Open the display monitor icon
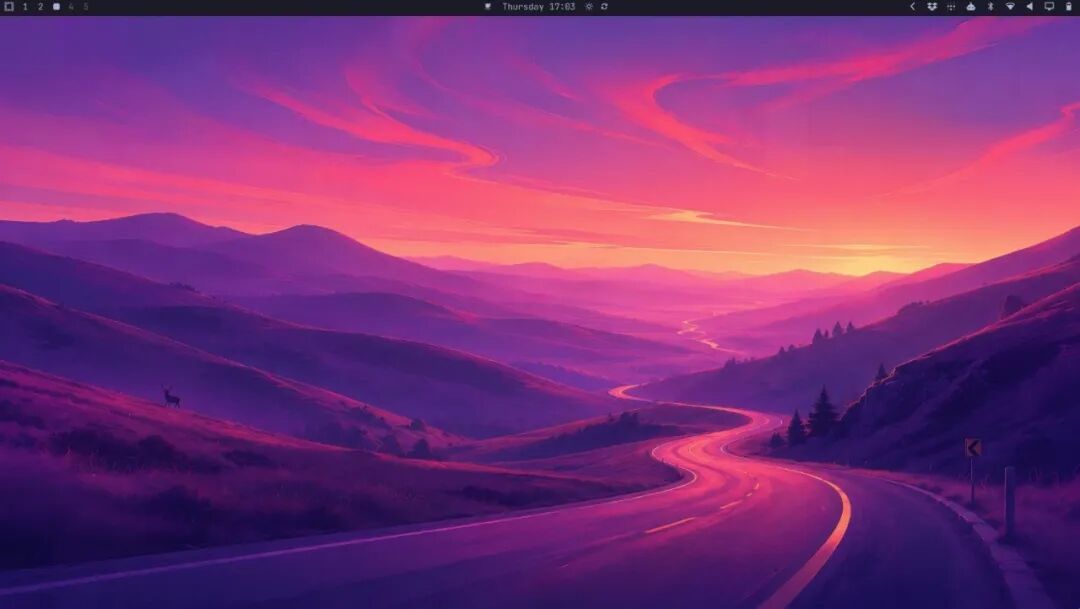 tap(1049, 7)
